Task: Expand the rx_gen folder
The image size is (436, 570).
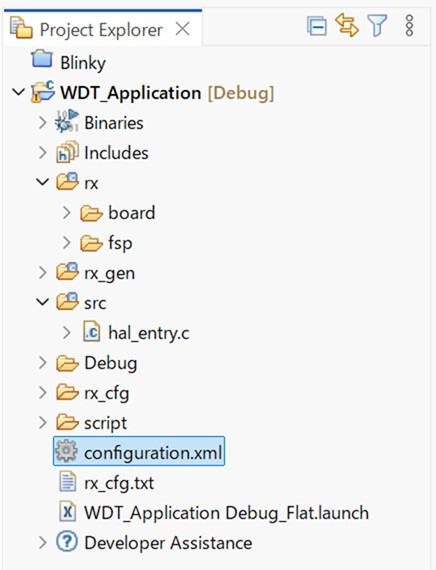Action: coord(43,273)
